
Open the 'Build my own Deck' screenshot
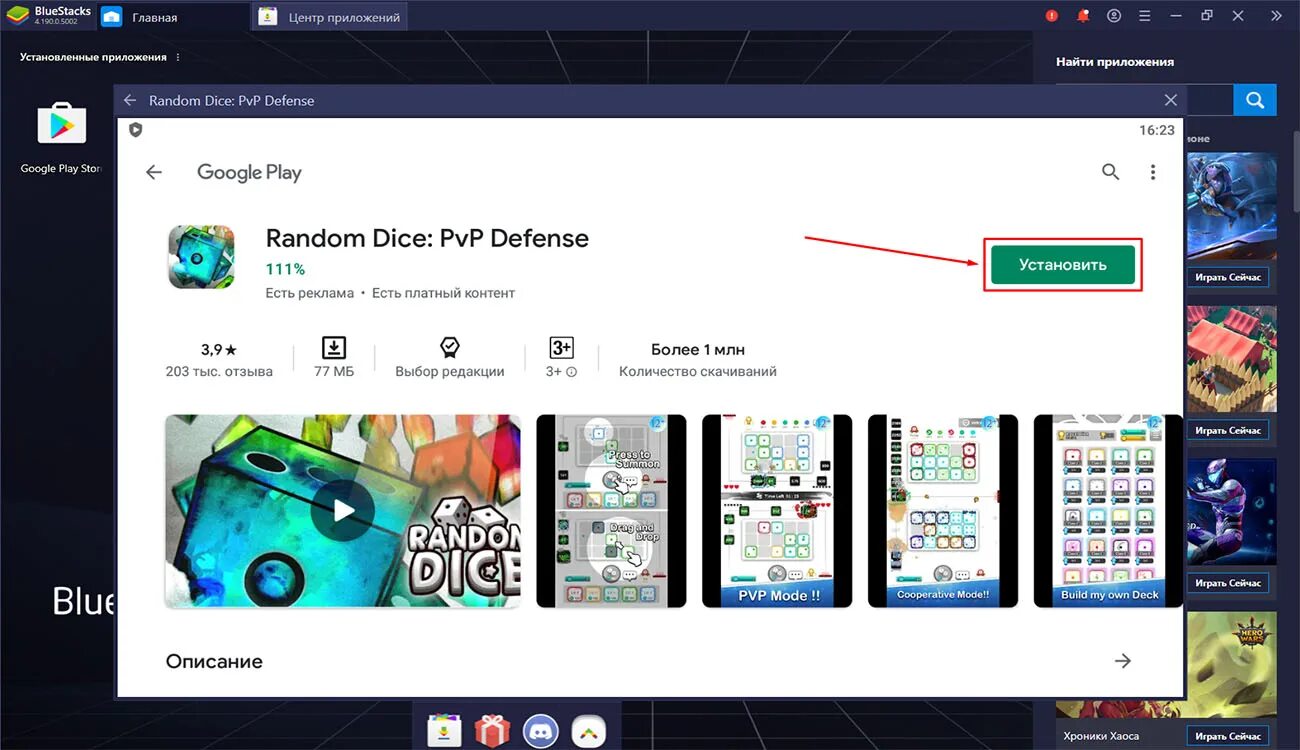1108,511
